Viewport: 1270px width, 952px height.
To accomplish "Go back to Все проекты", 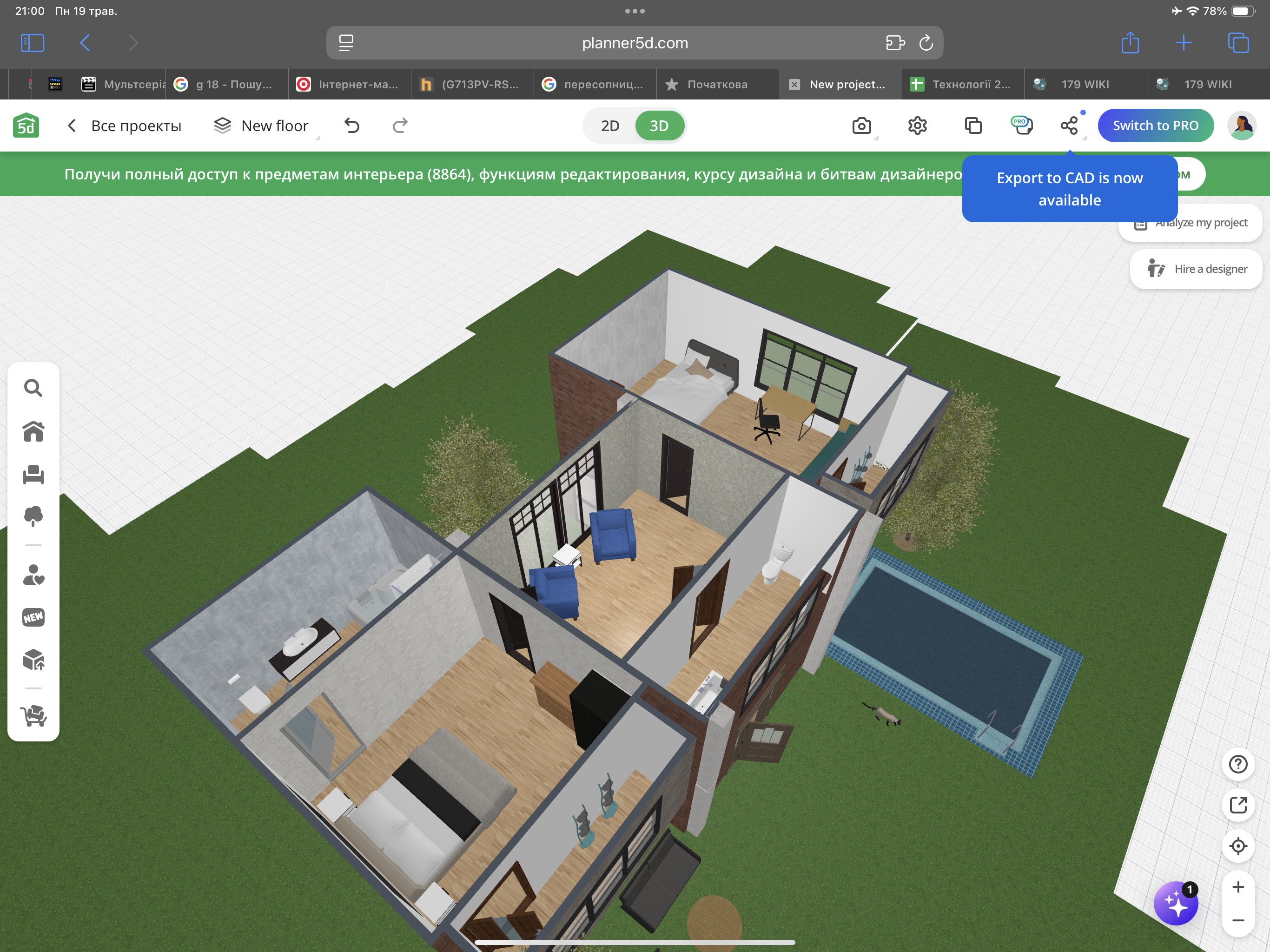I will pos(124,126).
